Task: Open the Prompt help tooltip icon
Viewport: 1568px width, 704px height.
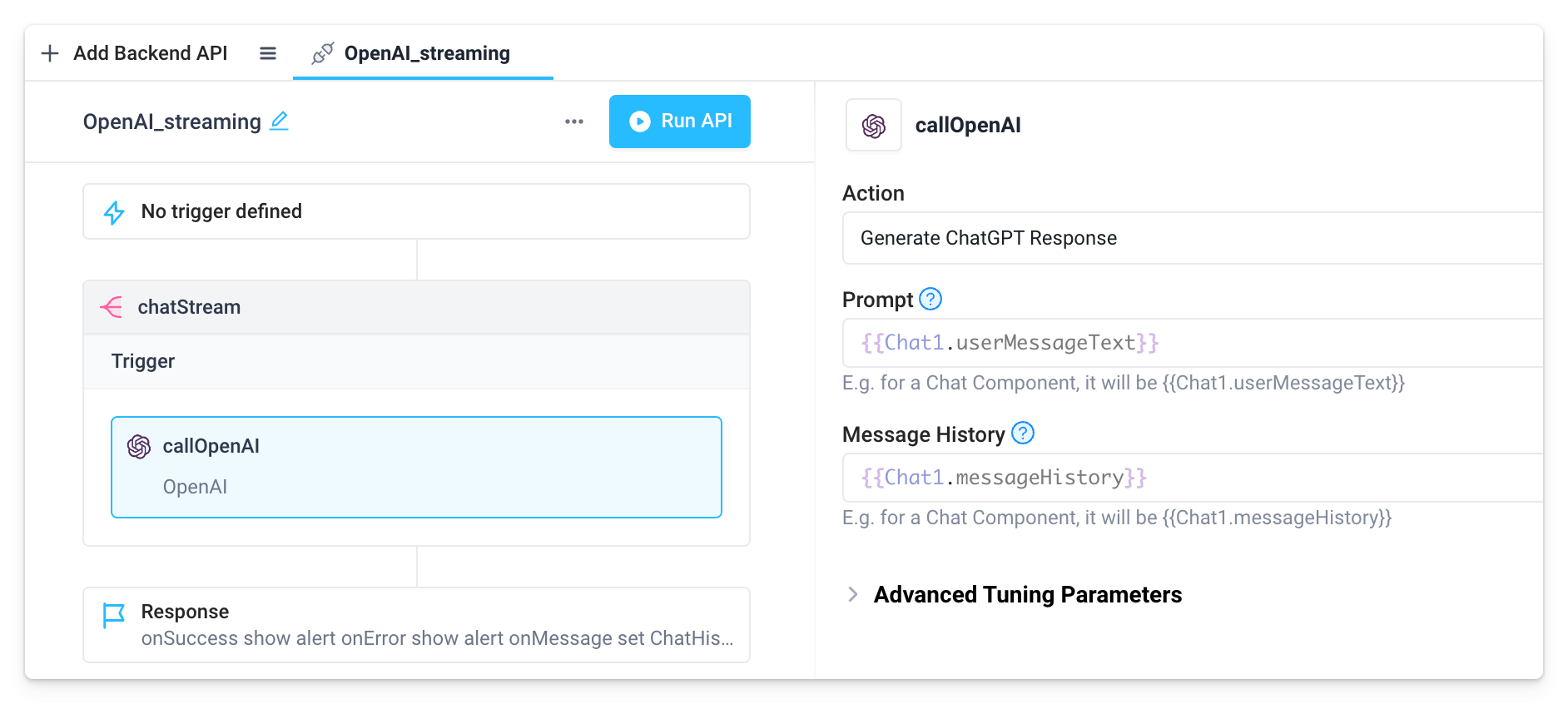Action: point(931,299)
